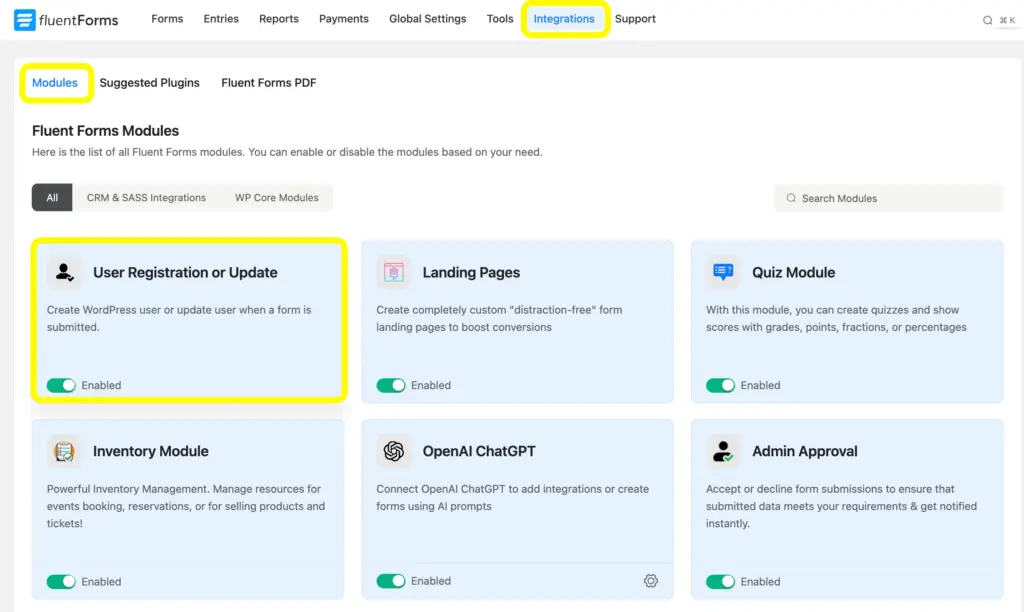Open OpenAI ChatGPT settings gear
Image resolution: width=1024 pixels, height=612 pixels.
(x=650, y=581)
